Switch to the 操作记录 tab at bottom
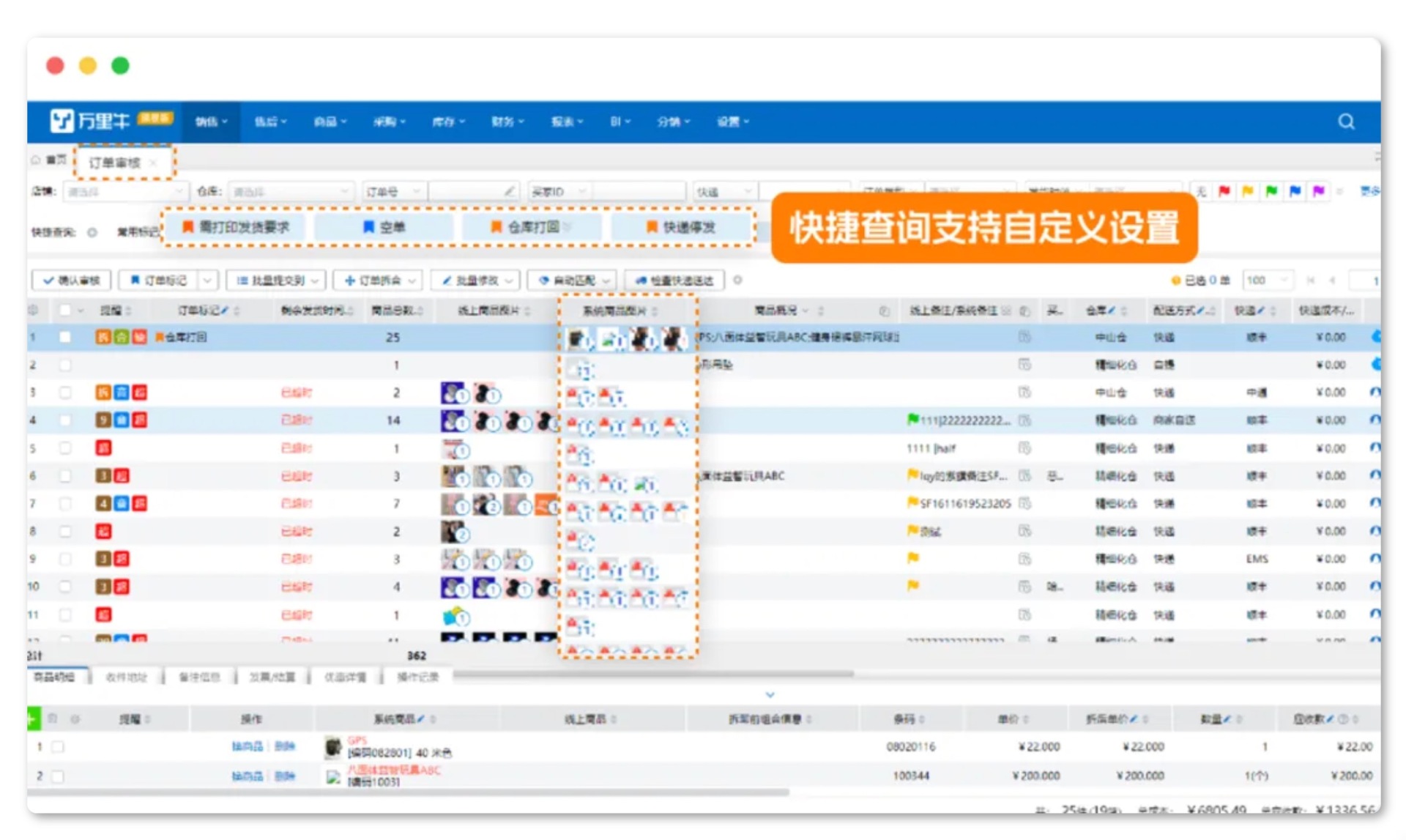This screenshot has width=1406, height=840. 417,677
